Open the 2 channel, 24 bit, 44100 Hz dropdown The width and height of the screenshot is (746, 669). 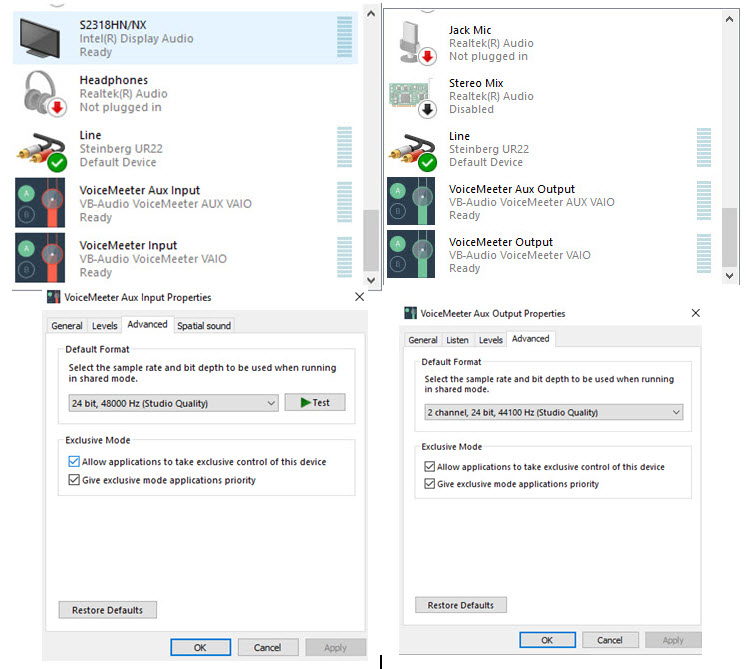553,412
